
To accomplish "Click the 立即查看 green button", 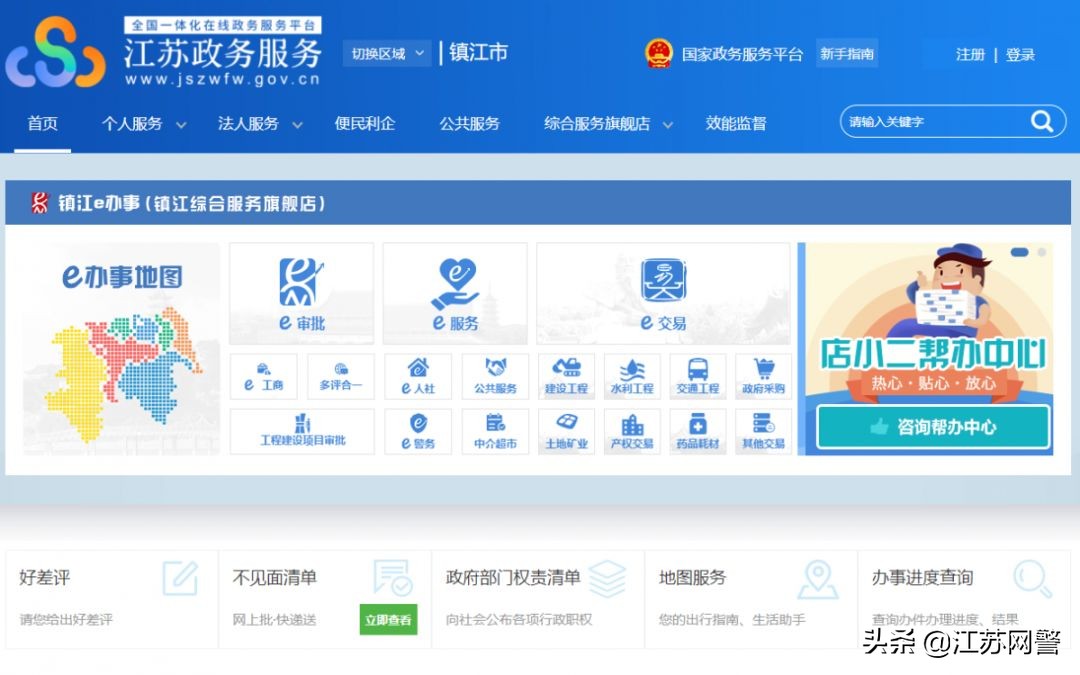I will pos(388,619).
